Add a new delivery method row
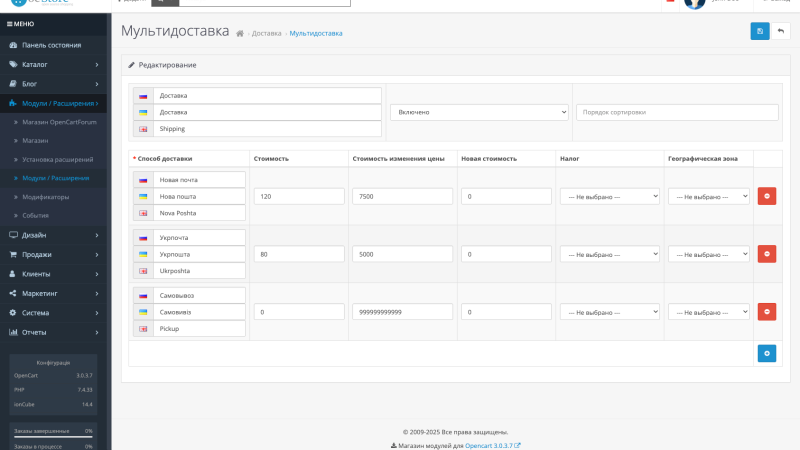The width and height of the screenshot is (800, 450). pyautogui.click(x=767, y=353)
